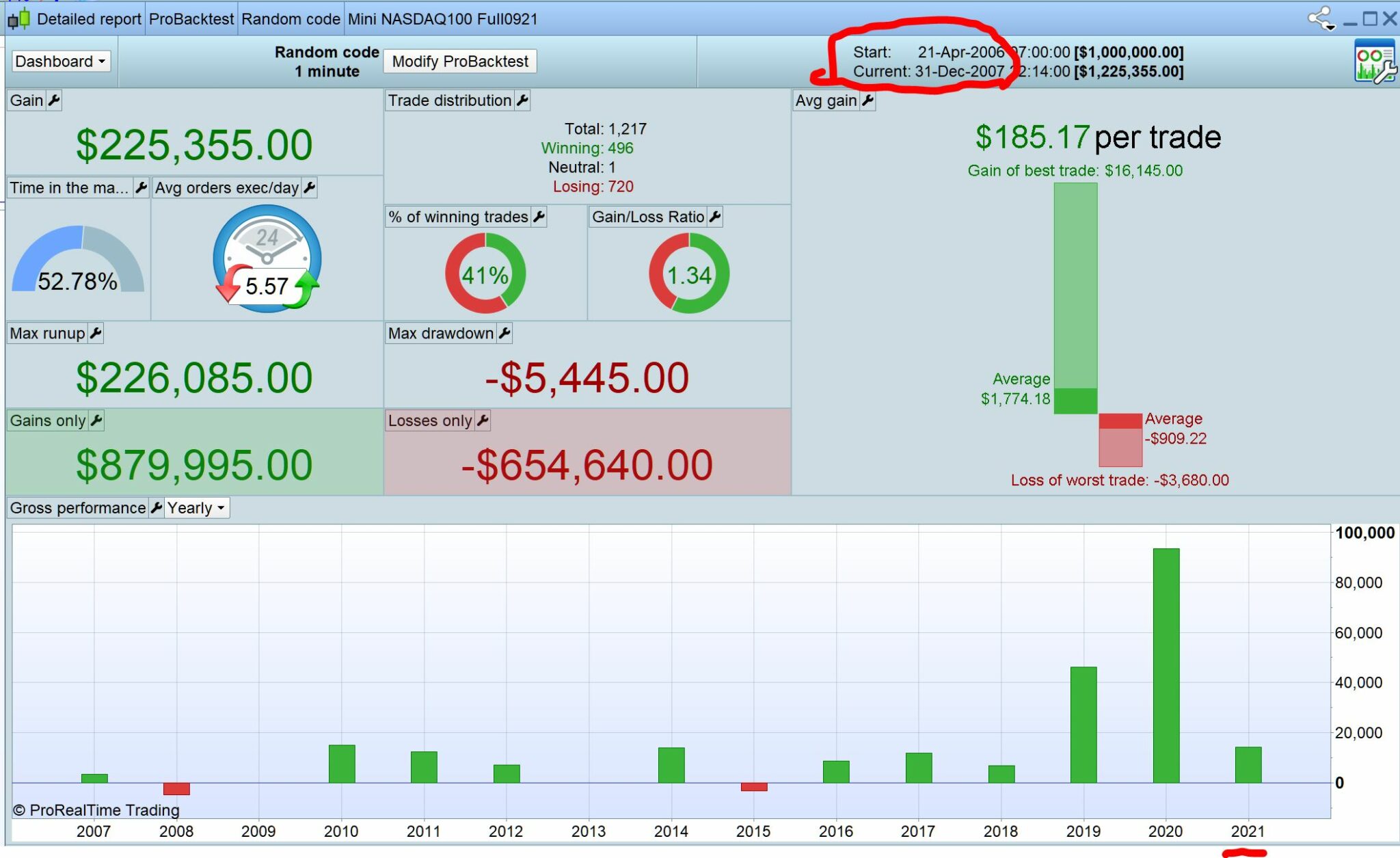Image resolution: width=1400 pixels, height=858 pixels.
Task: Expand the Yearly period dropdown
Action: (196, 508)
